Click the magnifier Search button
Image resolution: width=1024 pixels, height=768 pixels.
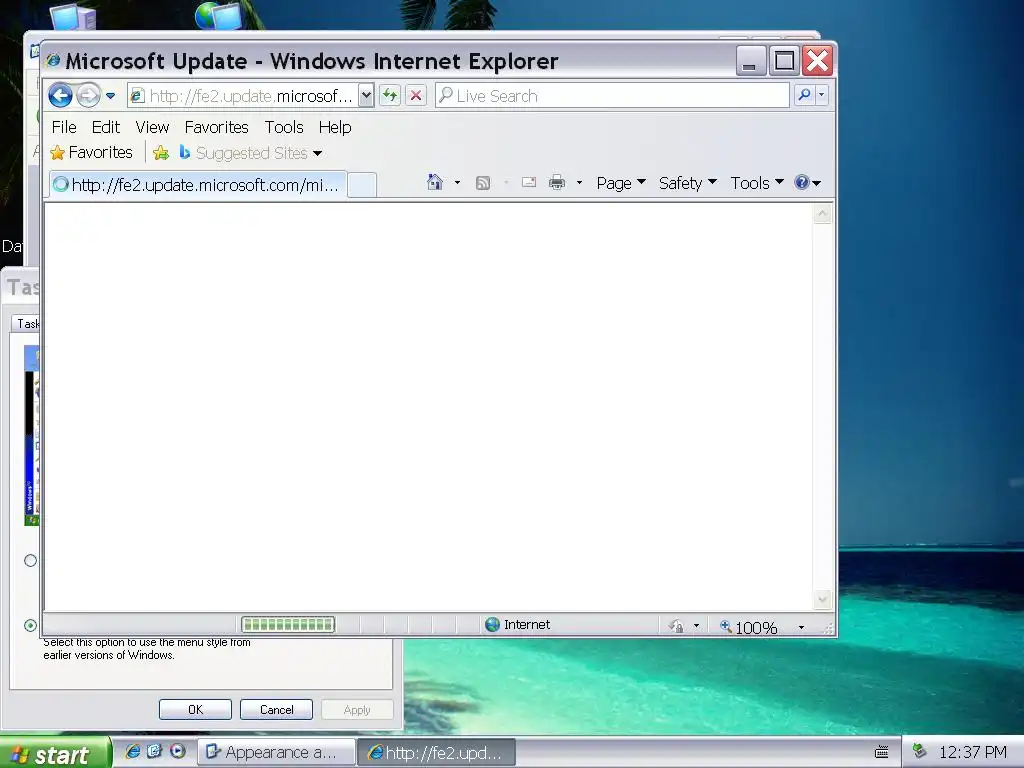804,95
